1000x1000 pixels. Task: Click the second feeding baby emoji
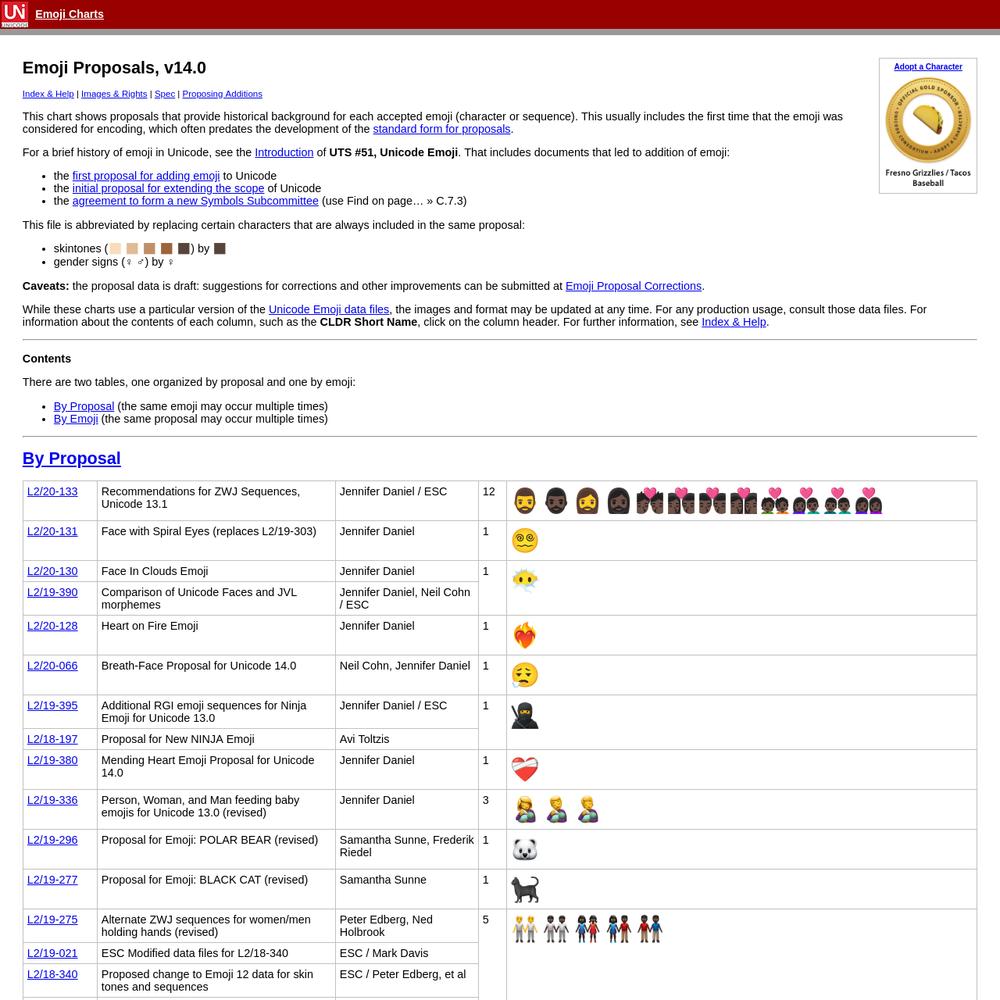(557, 809)
